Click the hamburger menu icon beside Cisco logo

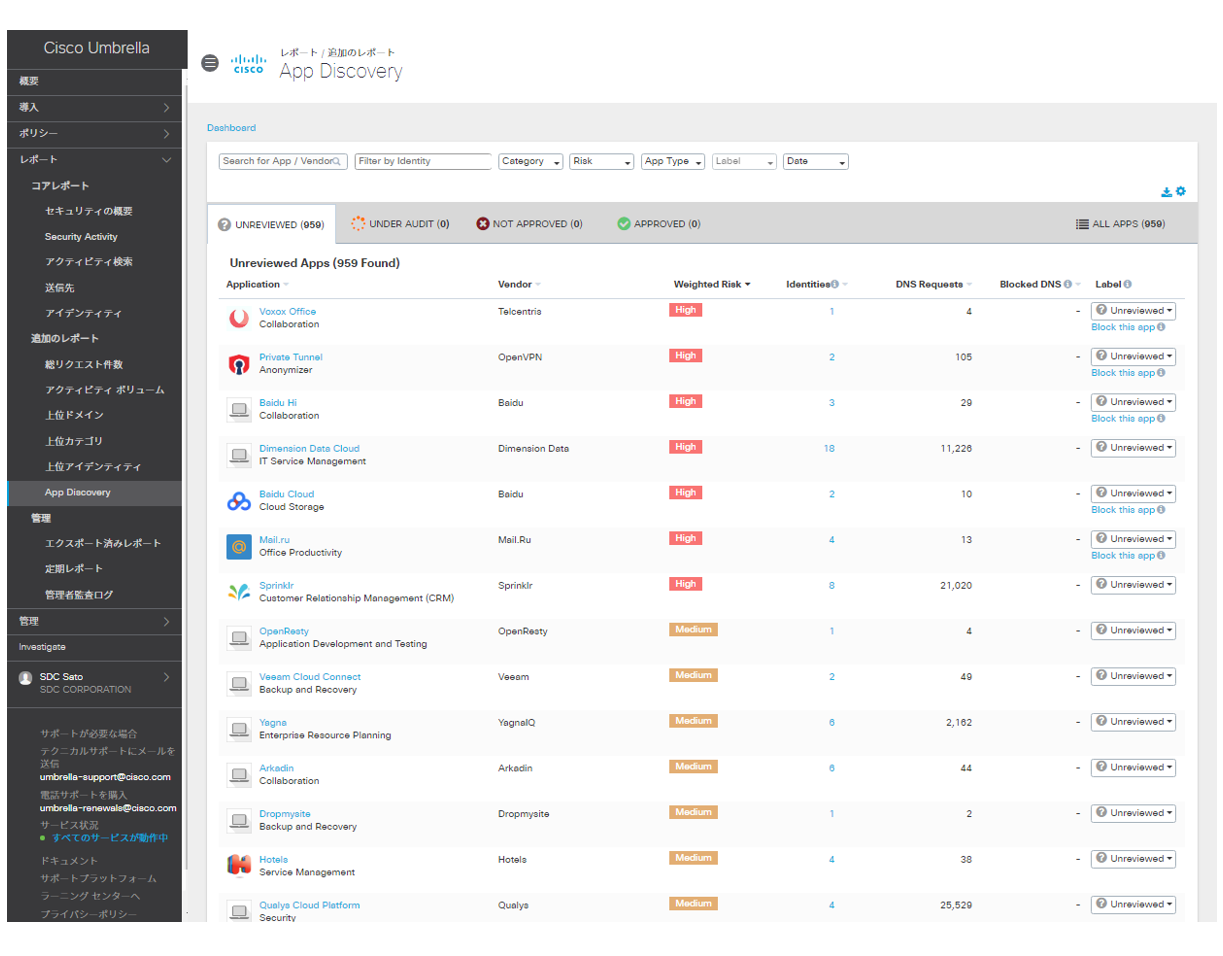pos(209,63)
